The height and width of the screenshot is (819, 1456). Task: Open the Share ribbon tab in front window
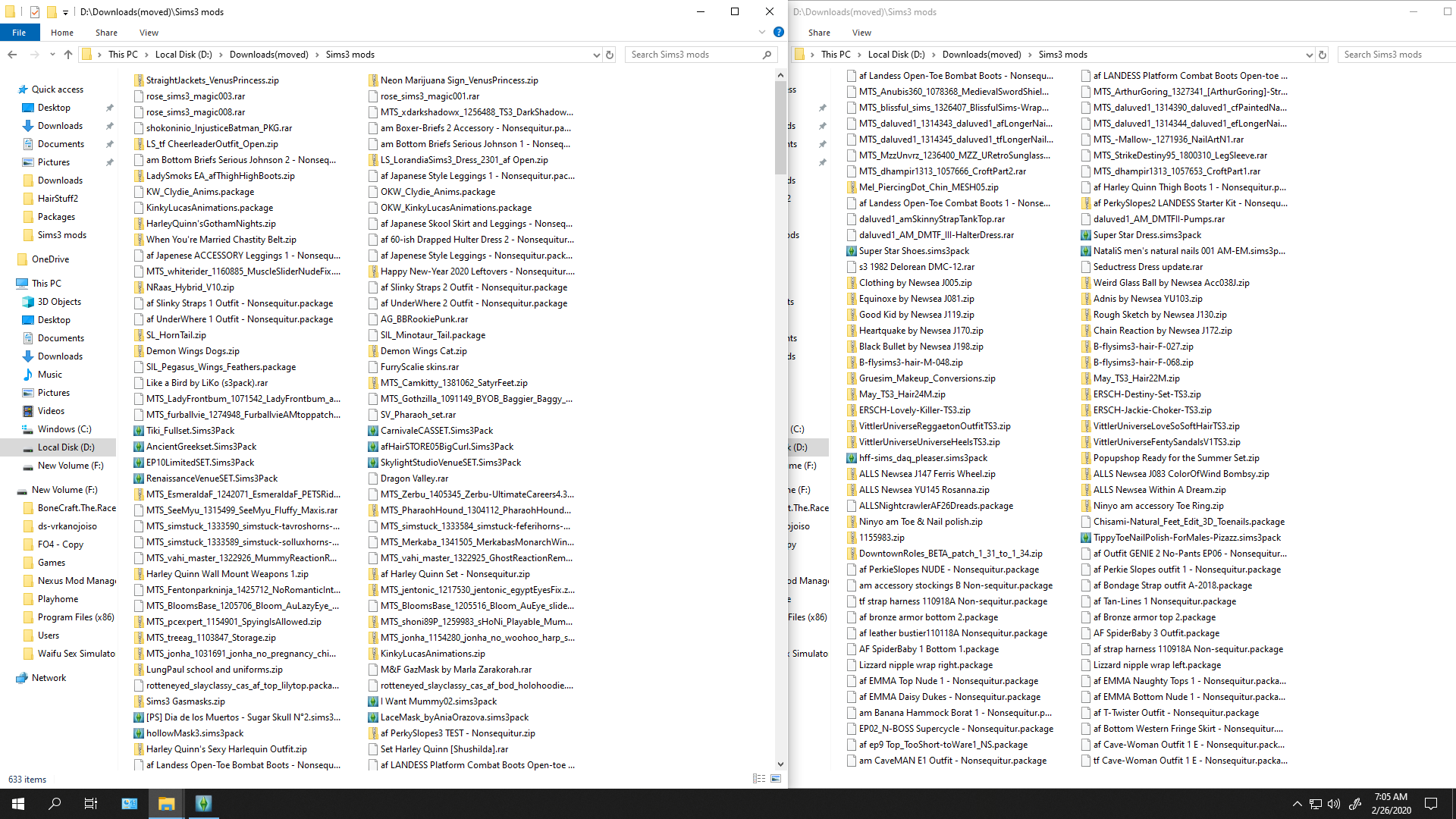coord(106,33)
